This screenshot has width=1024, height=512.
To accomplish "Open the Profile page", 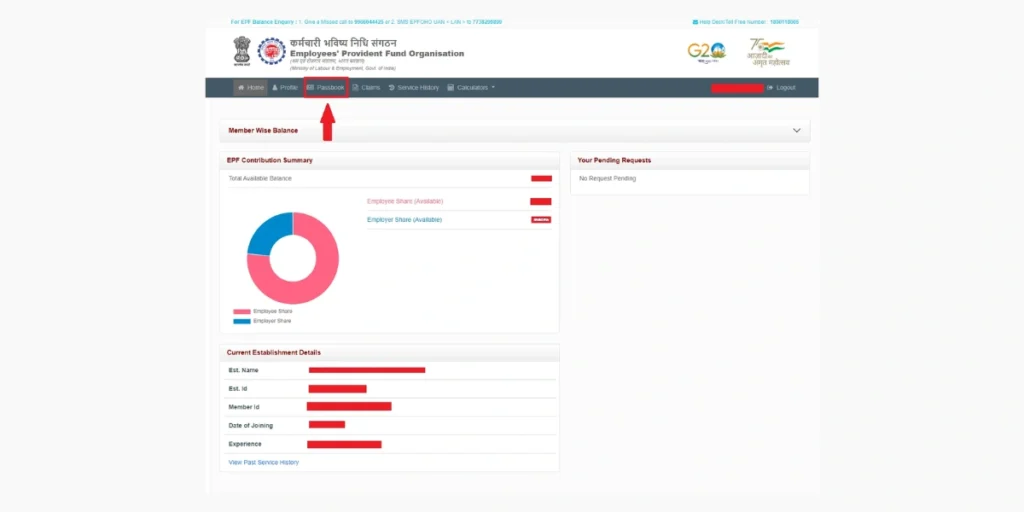I will pyautogui.click(x=285, y=88).
